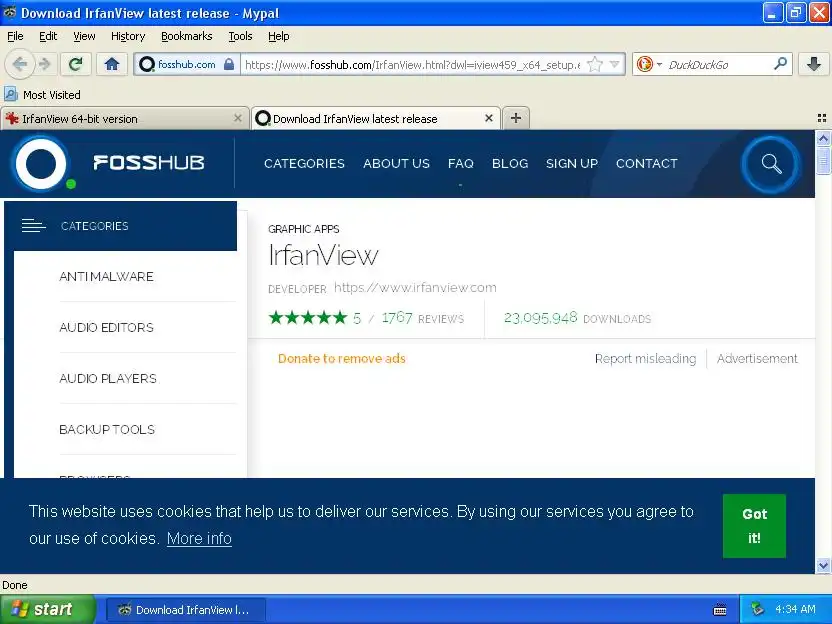Open the FAQ page
The height and width of the screenshot is (624, 832).
click(461, 163)
